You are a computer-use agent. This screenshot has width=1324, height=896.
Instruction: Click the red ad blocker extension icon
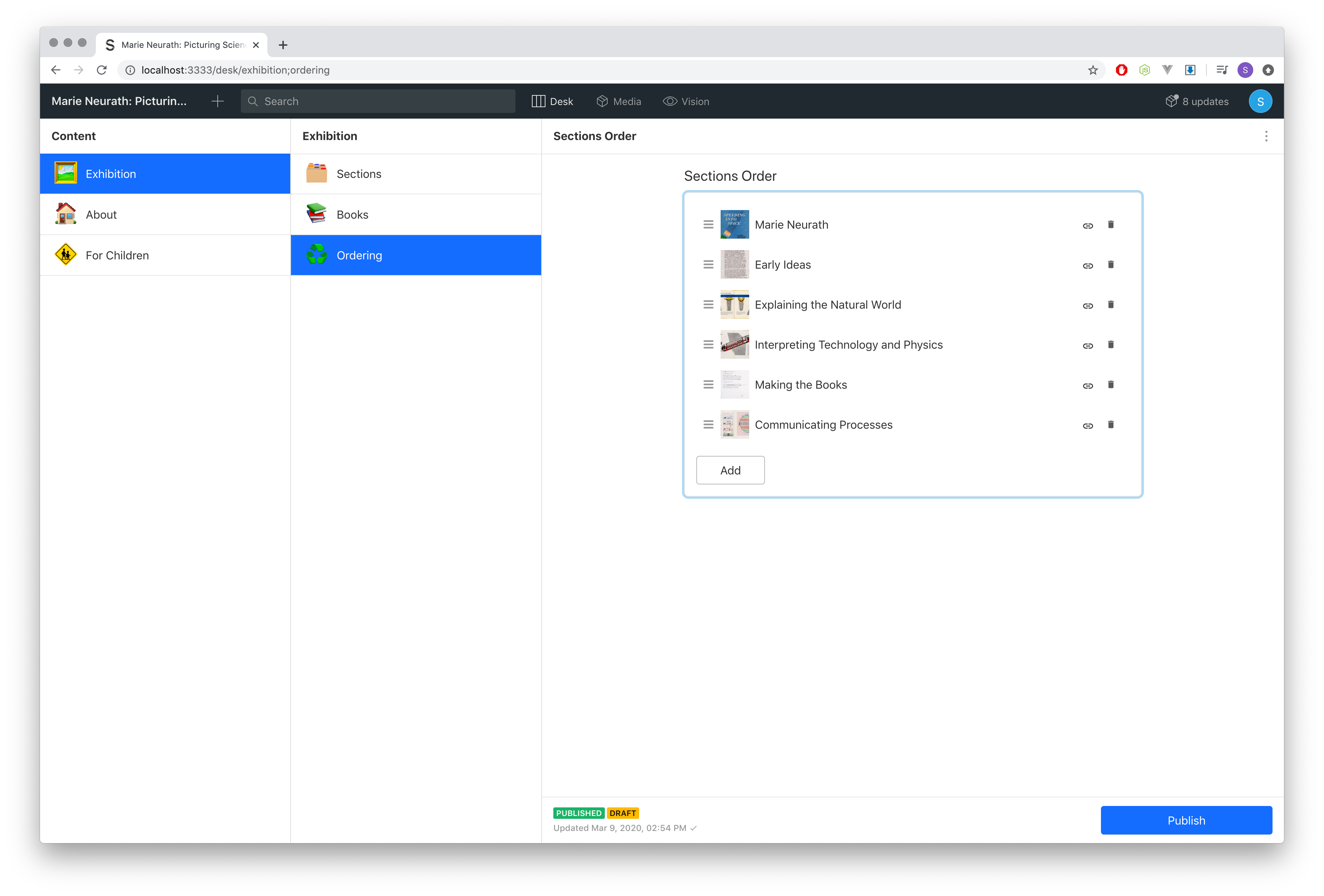point(1121,70)
